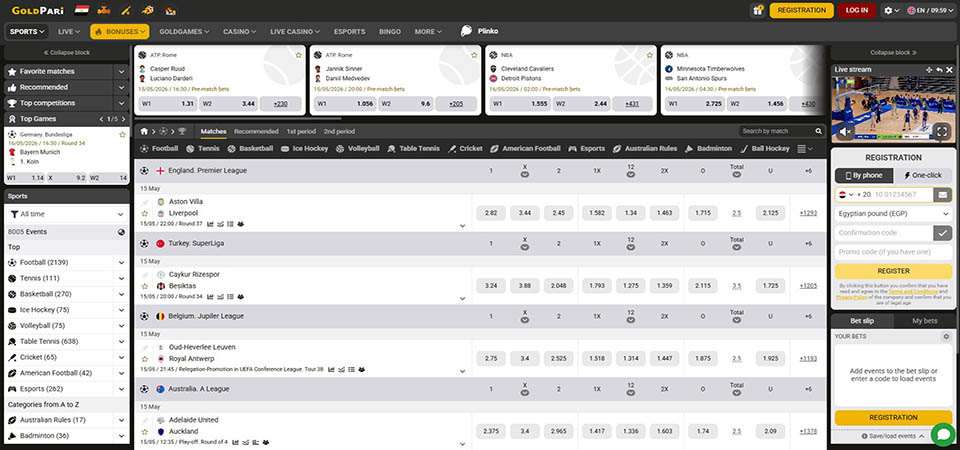Expand the Aston Villa vs Liverpool match row
The width and height of the screenshot is (960, 450).
[462, 226]
